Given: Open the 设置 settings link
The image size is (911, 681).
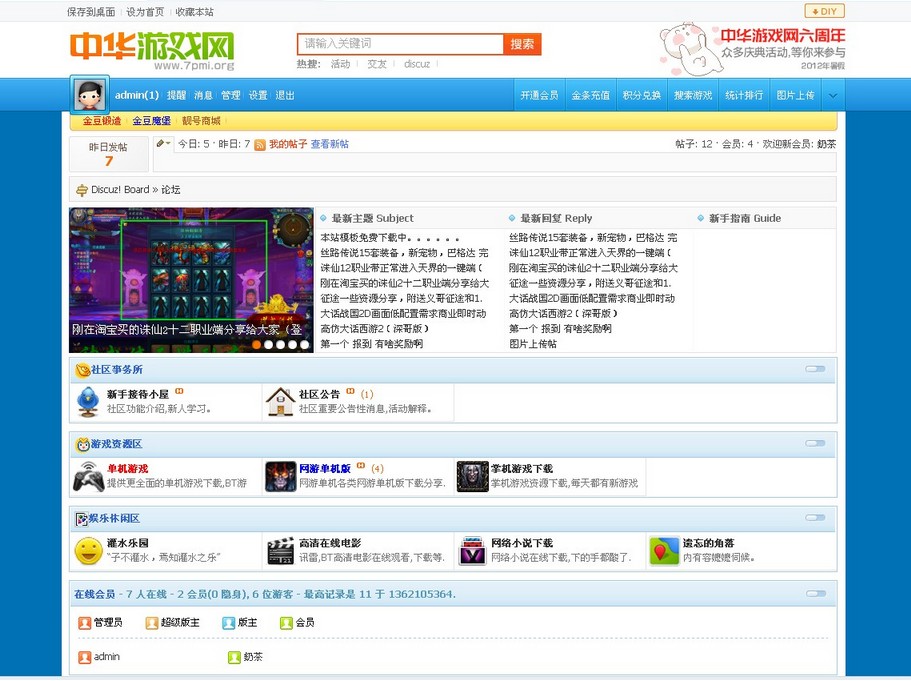Looking at the screenshot, I should point(258,95).
